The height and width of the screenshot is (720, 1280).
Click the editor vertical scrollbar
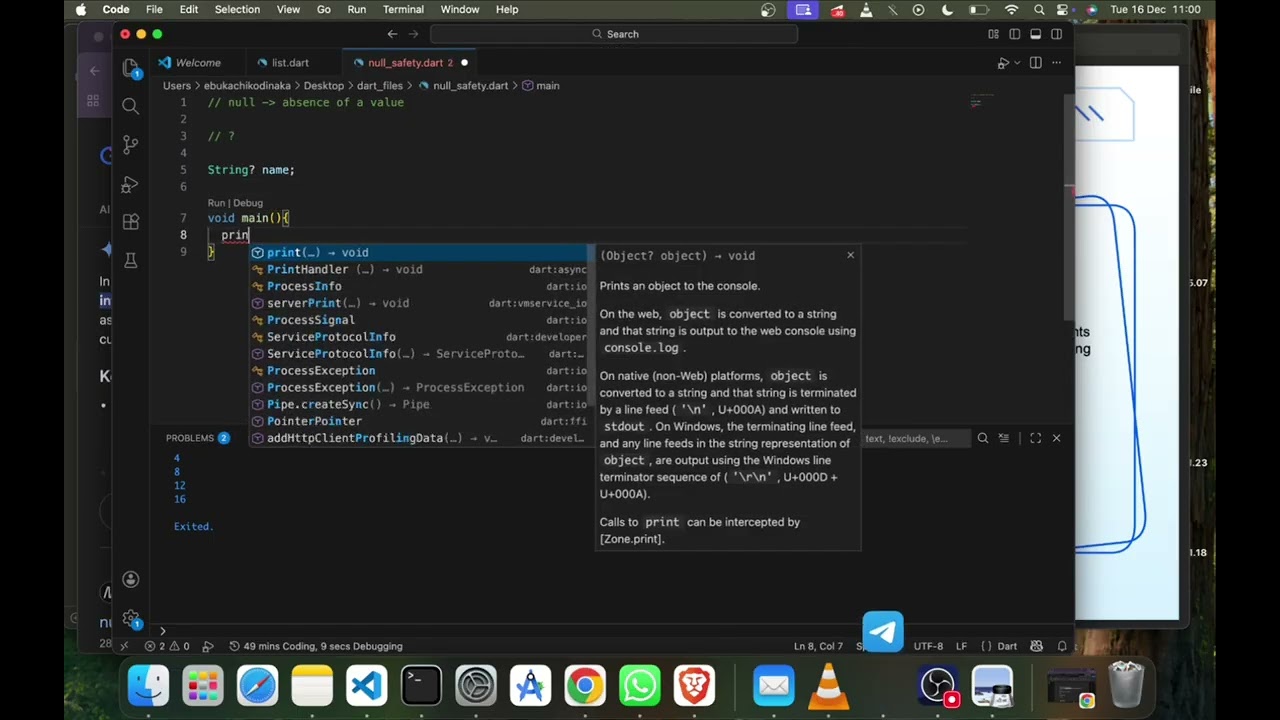pos(1068,205)
